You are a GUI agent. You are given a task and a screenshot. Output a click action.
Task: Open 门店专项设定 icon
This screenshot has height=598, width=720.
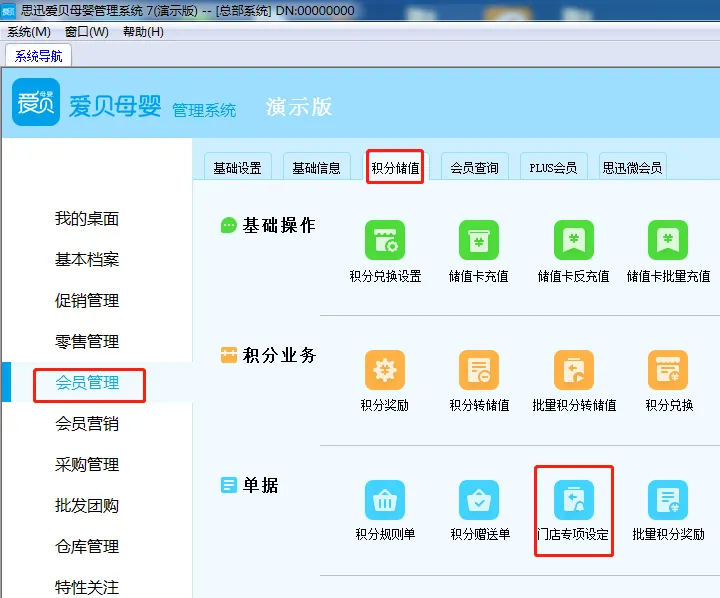point(574,500)
